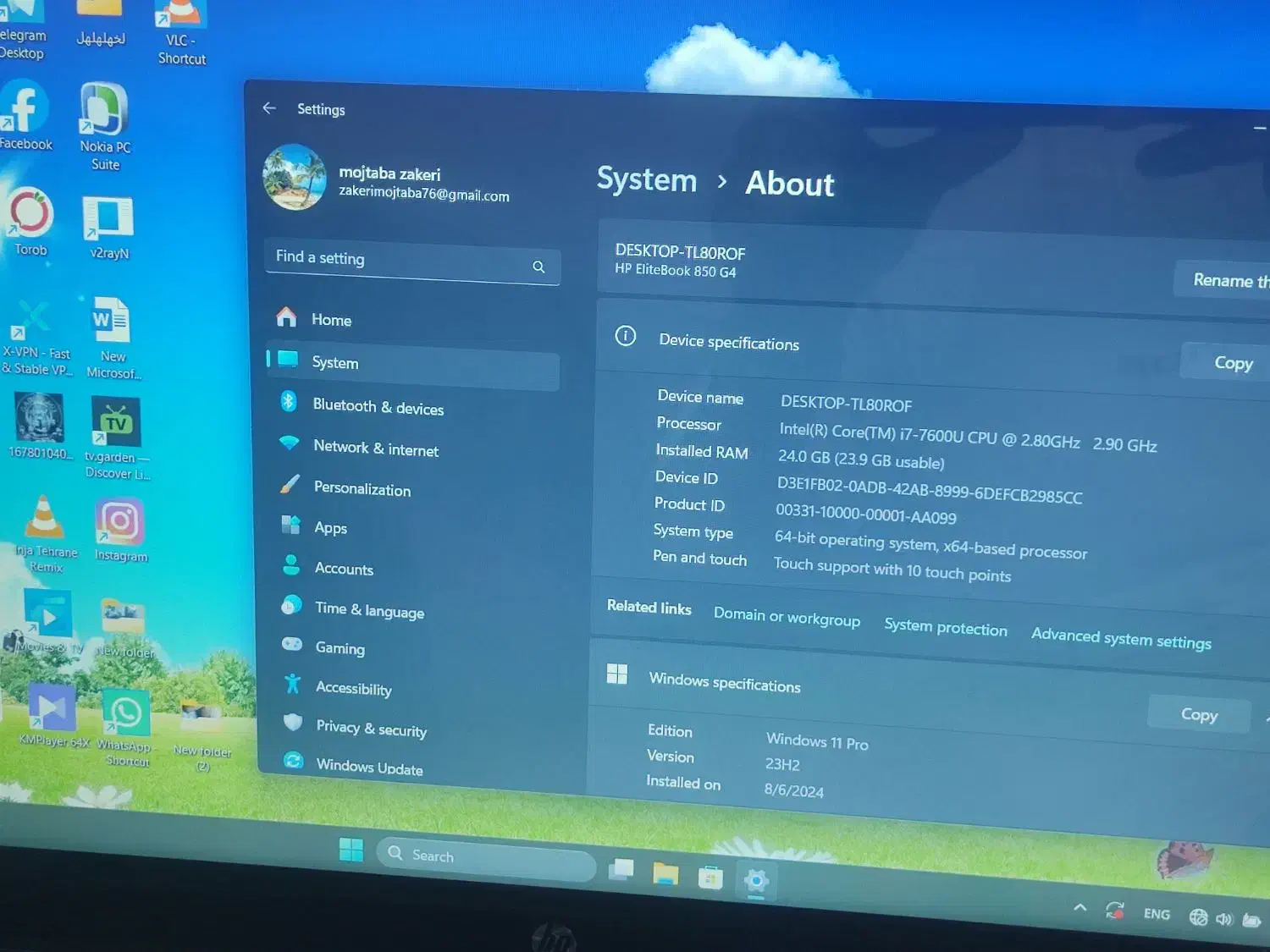This screenshot has width=1270, height=952.
Task: Open Windows Update from the sidebar
Action: click(x=369, y=767)
